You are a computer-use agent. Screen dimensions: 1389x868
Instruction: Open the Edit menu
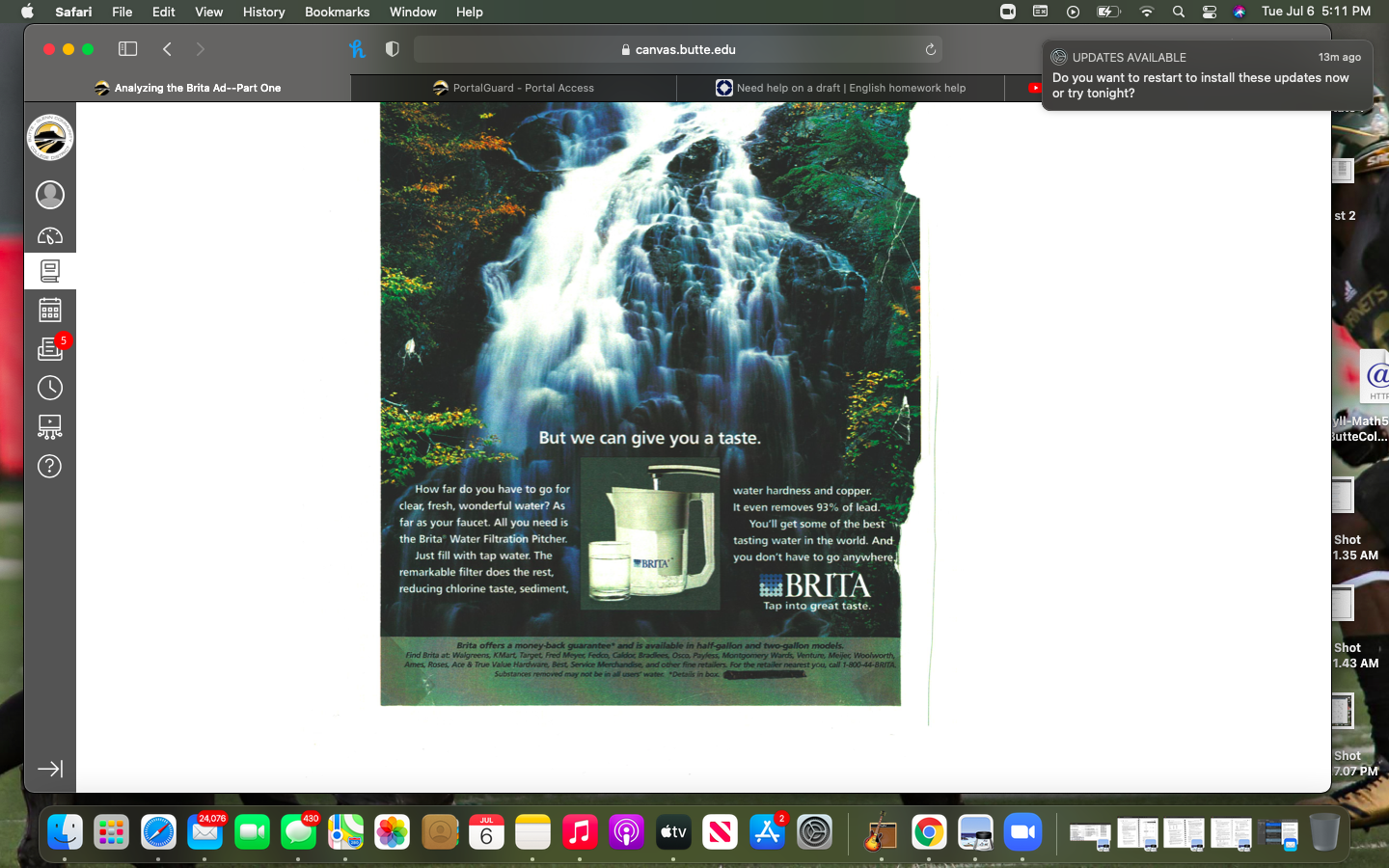coord(164,12)
